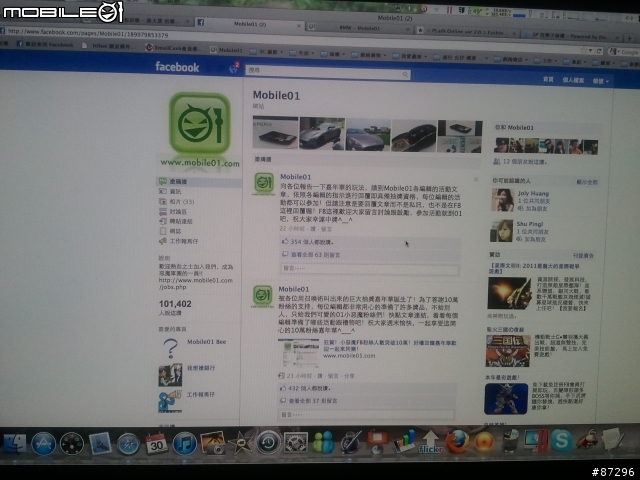Switch to Firefox in the Dock

tap(457, 442)
